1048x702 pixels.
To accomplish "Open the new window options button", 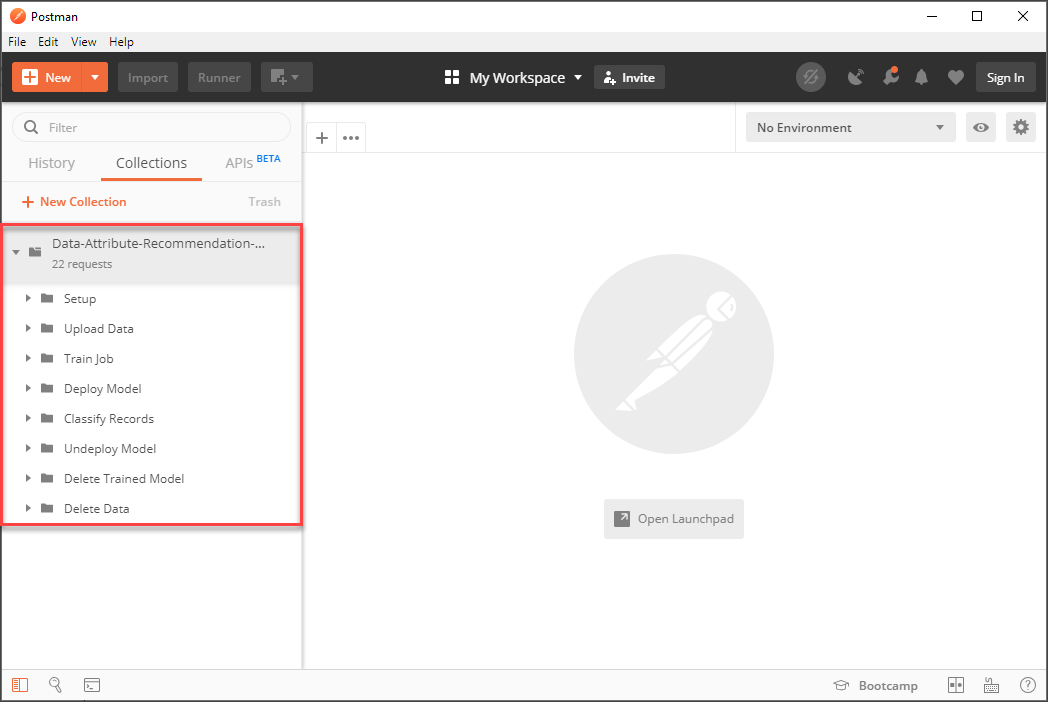I will [x=286, y=78].
